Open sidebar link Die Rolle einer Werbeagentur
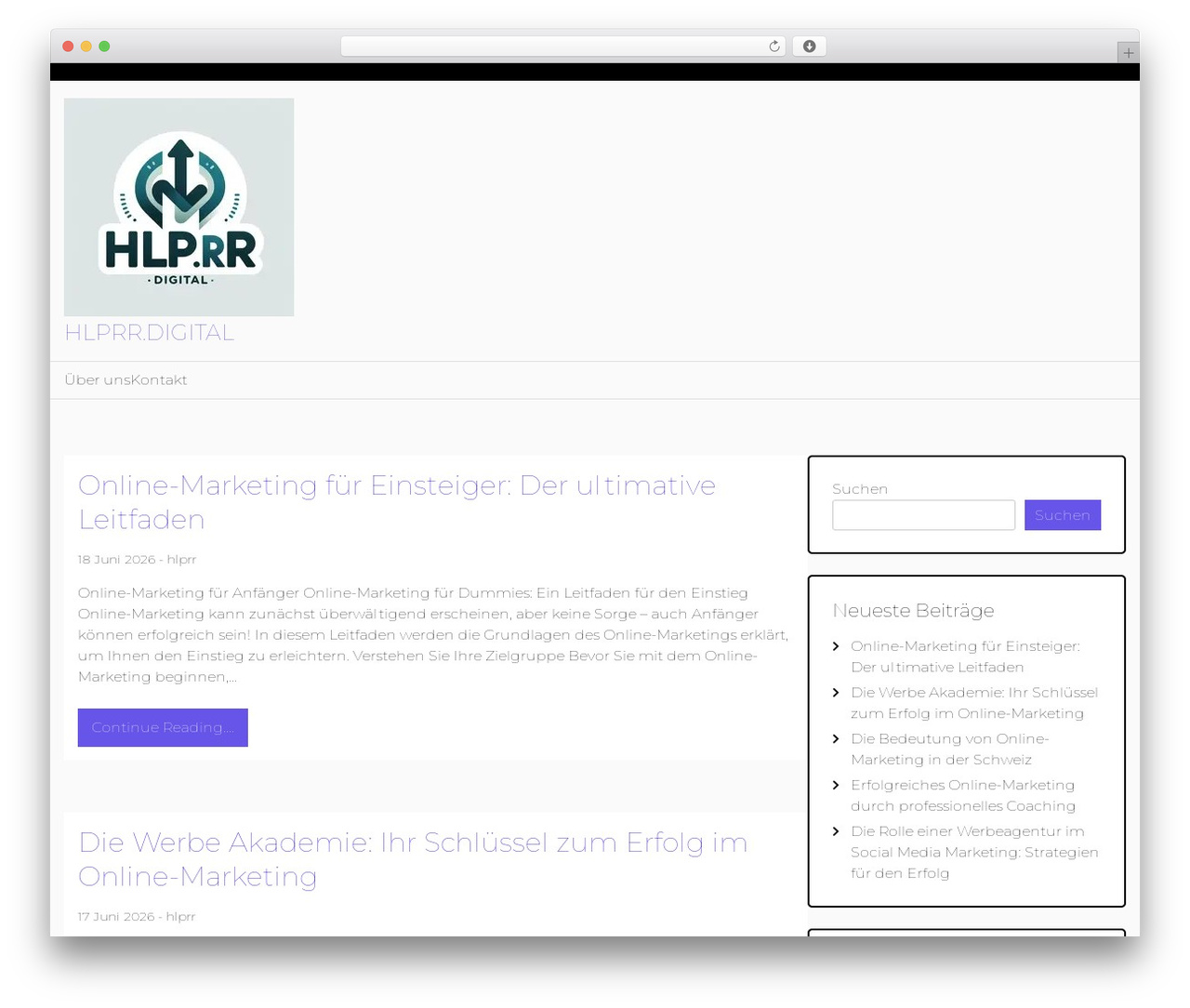 click(x=974, y=853)
